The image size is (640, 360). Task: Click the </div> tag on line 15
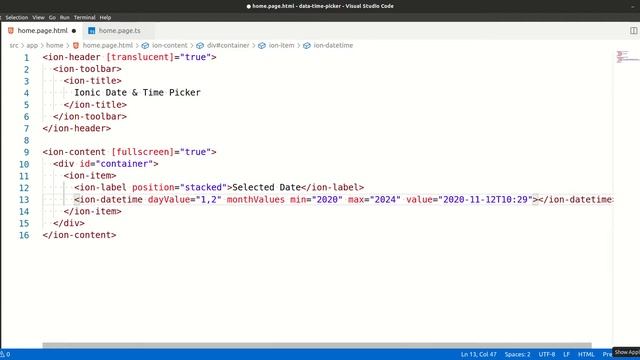click(x=69, y=223)
